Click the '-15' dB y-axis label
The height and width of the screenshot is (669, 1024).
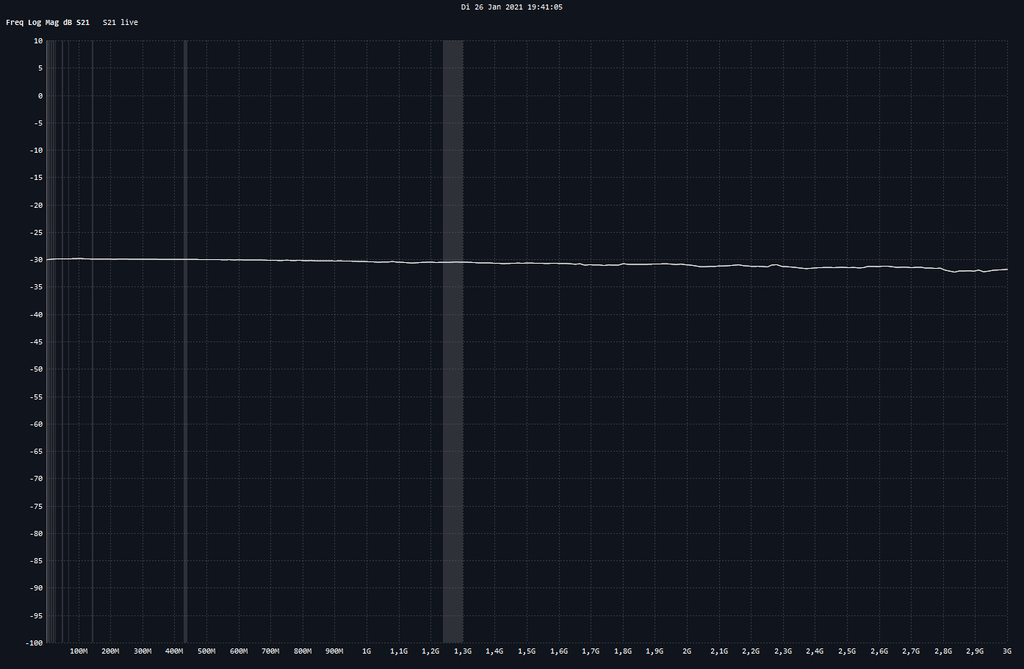[x=35, y=178]
